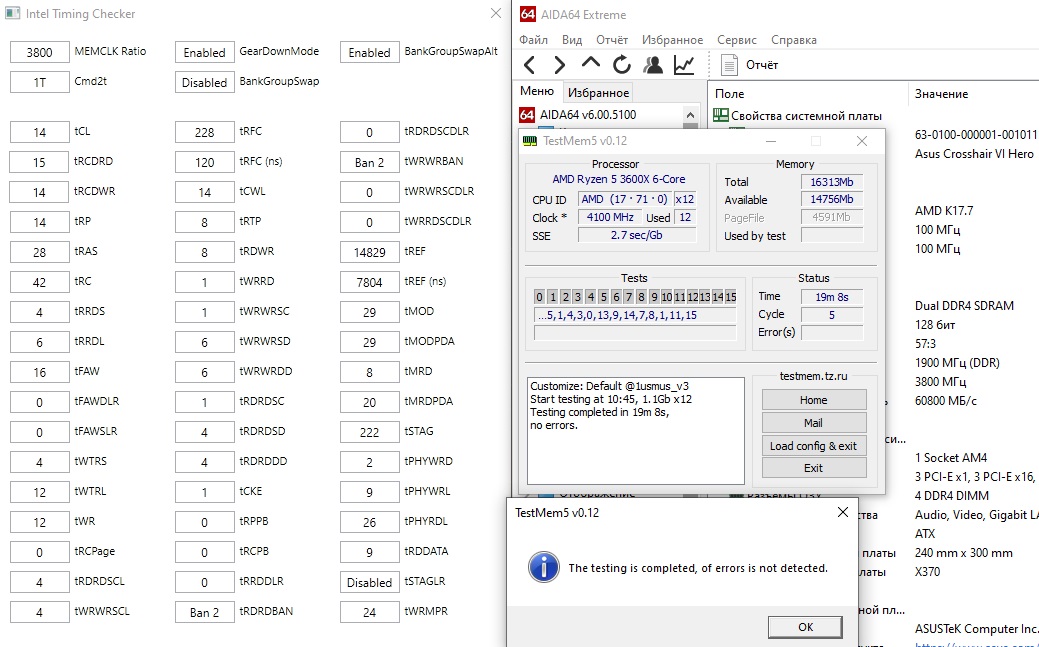Click the tWRMPR value field 24
Screen dimensions: 1039x647
[370, 612]
